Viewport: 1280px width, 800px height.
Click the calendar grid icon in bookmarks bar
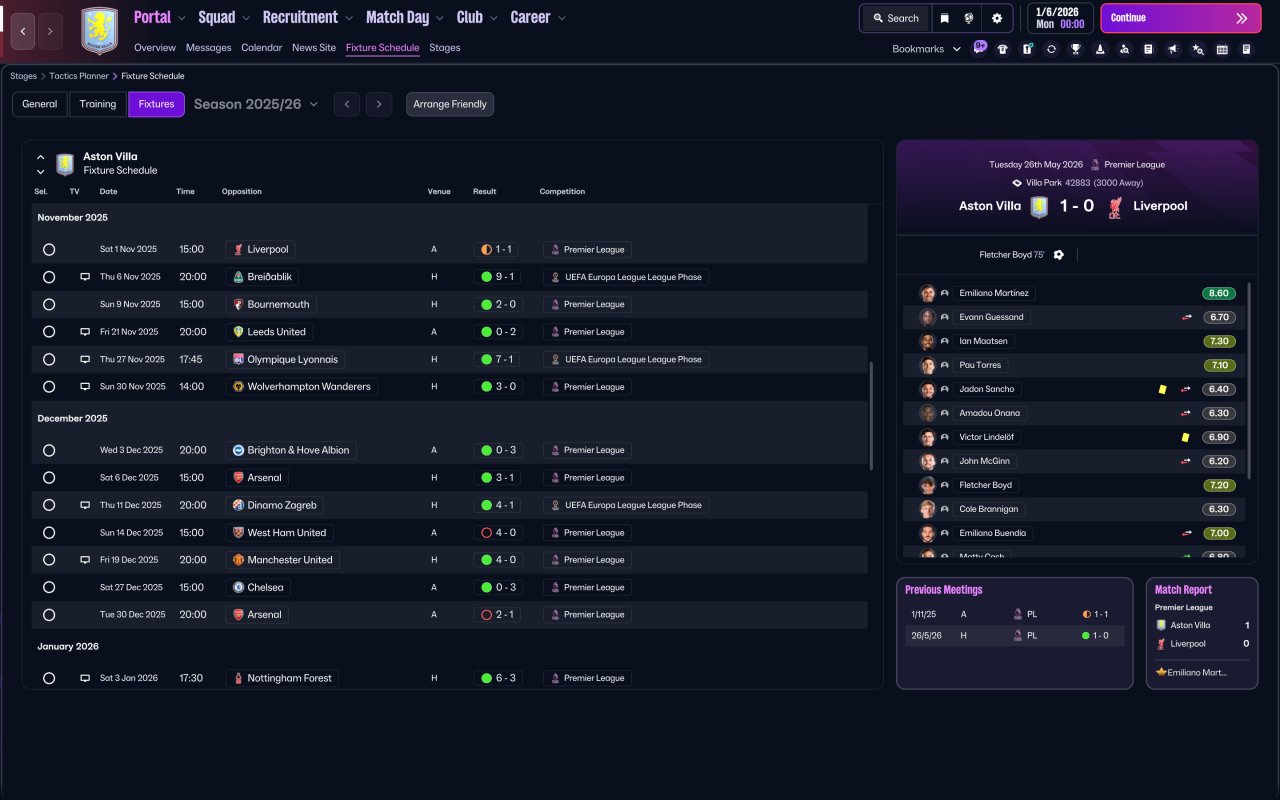[1222, 49]
